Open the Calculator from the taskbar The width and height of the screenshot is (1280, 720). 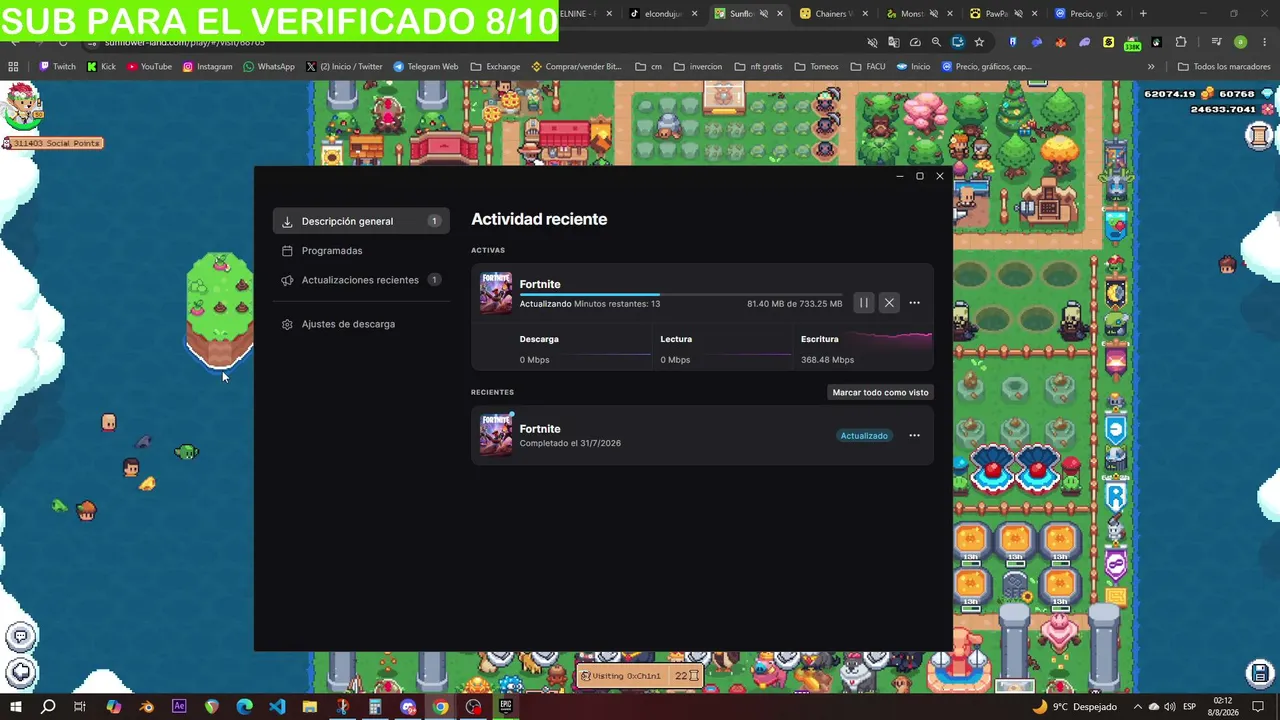click(375, 707)
